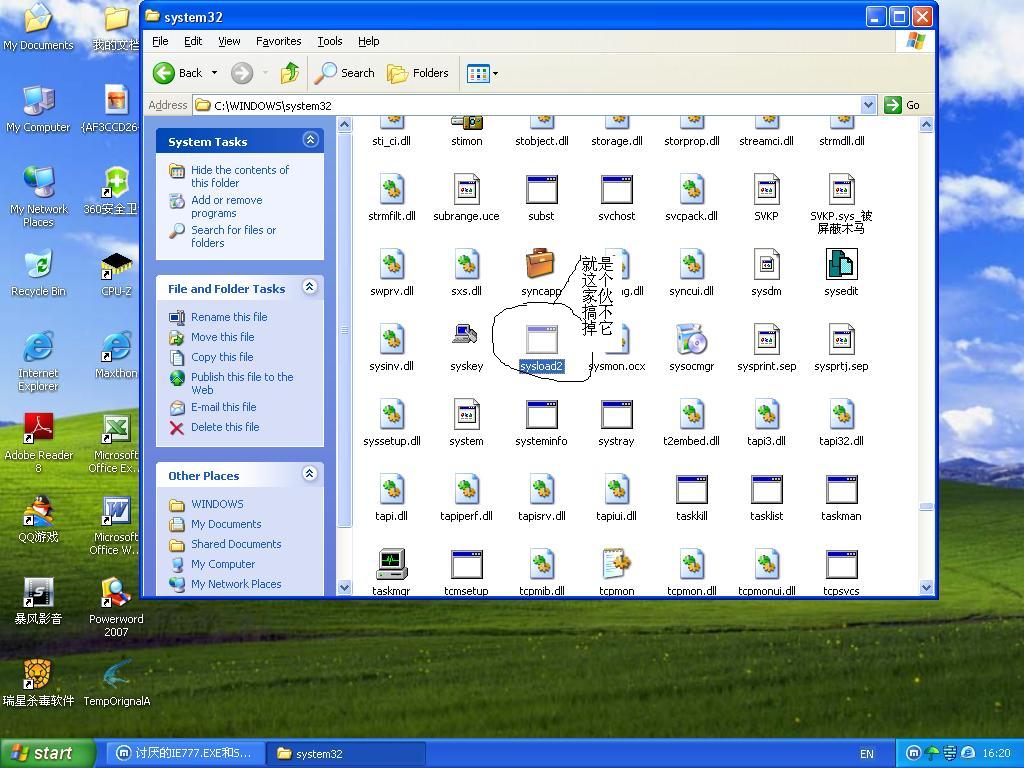Select the svchost file icon
The width and height of the screenshot is (1024, 768).
616,190
